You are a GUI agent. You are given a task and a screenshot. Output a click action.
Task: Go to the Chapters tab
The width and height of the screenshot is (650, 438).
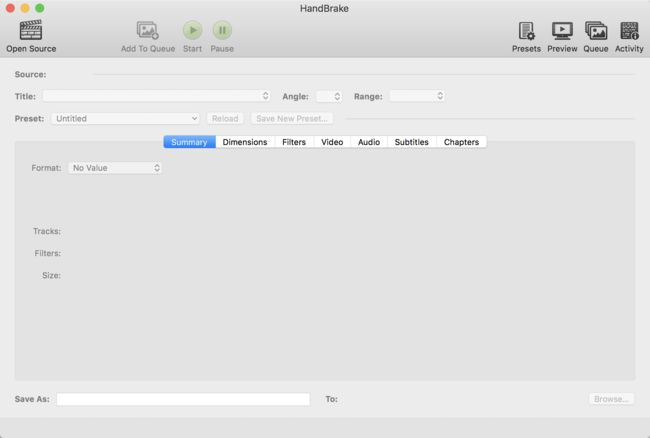(461, 142)
